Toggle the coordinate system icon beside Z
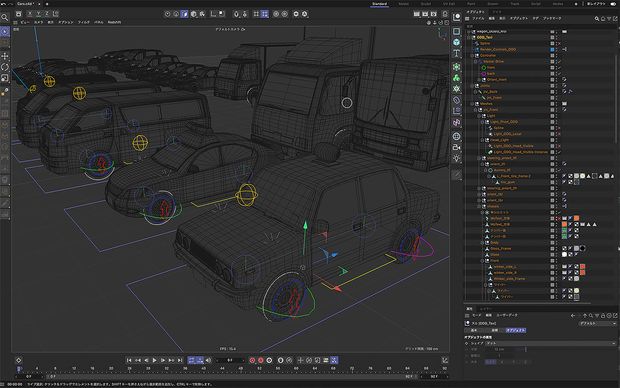Image resolution: width=620 pixels, height=388 pixels. pyautogui.click(x=55, y=14)
